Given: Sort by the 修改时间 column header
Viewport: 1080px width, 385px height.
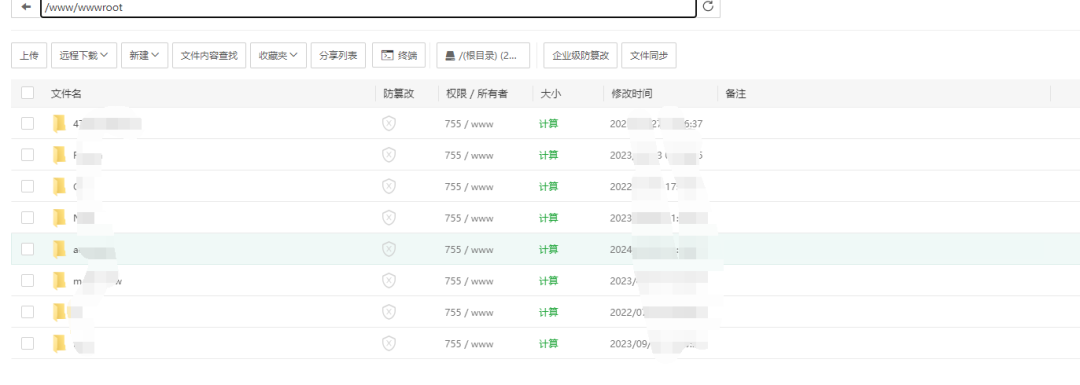Looking at the screenshot, I should pyautogui.click(x=632, y=94).
